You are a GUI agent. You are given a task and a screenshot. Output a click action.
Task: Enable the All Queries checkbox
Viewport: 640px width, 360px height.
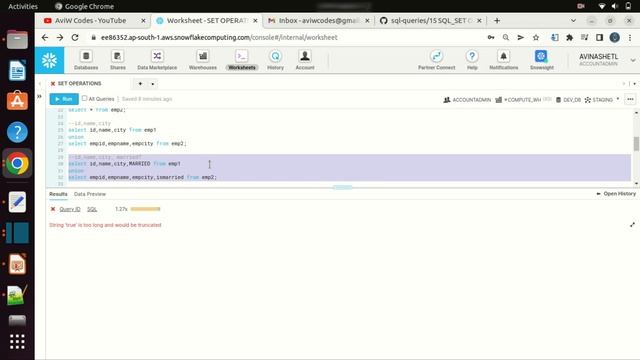84,98
